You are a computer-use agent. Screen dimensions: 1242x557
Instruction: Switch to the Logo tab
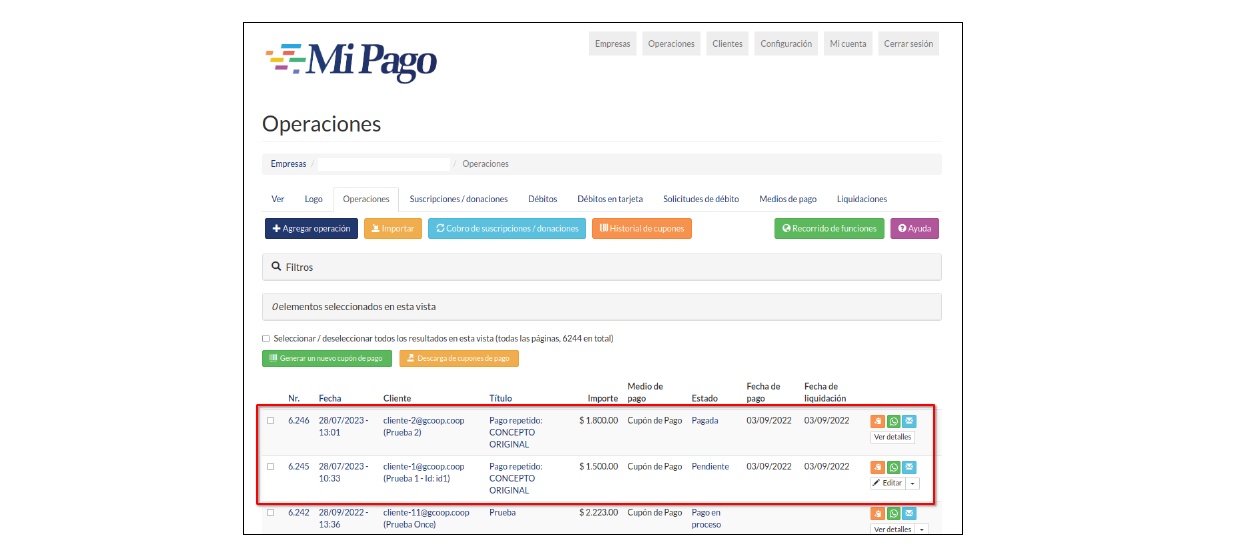(x=313, y=199)
